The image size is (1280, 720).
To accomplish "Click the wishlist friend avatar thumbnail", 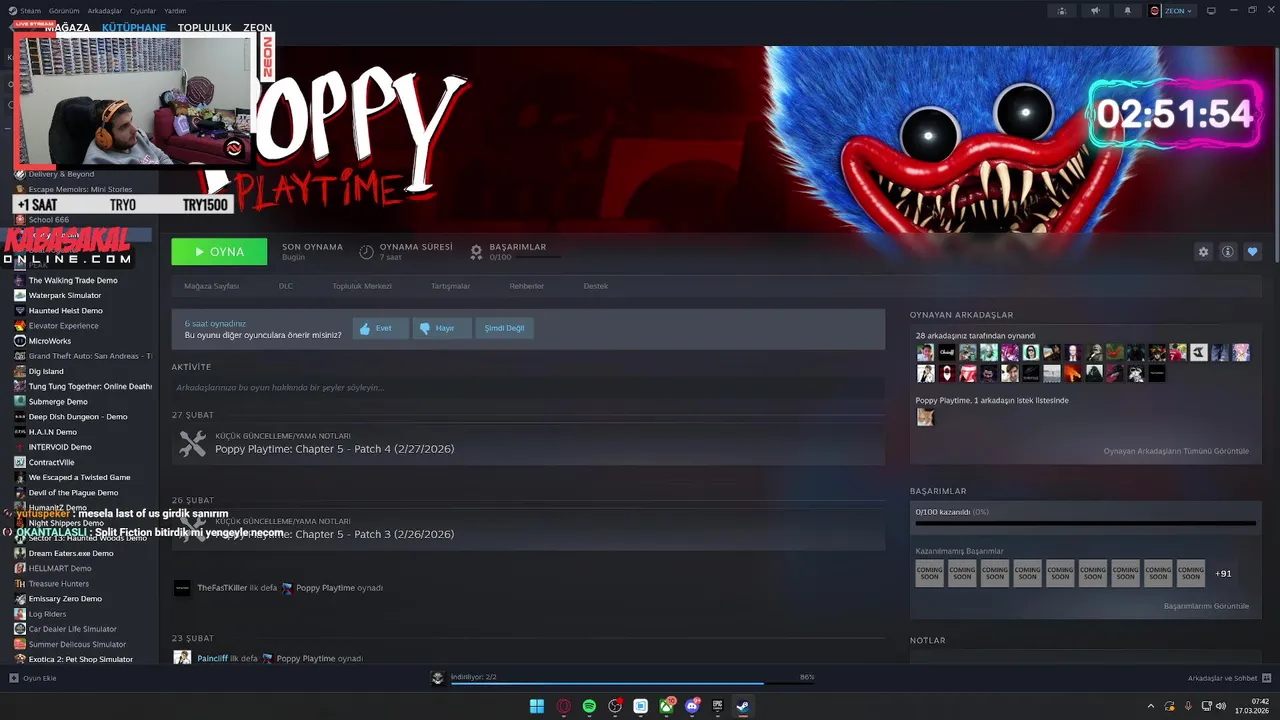I will [925, 417].
